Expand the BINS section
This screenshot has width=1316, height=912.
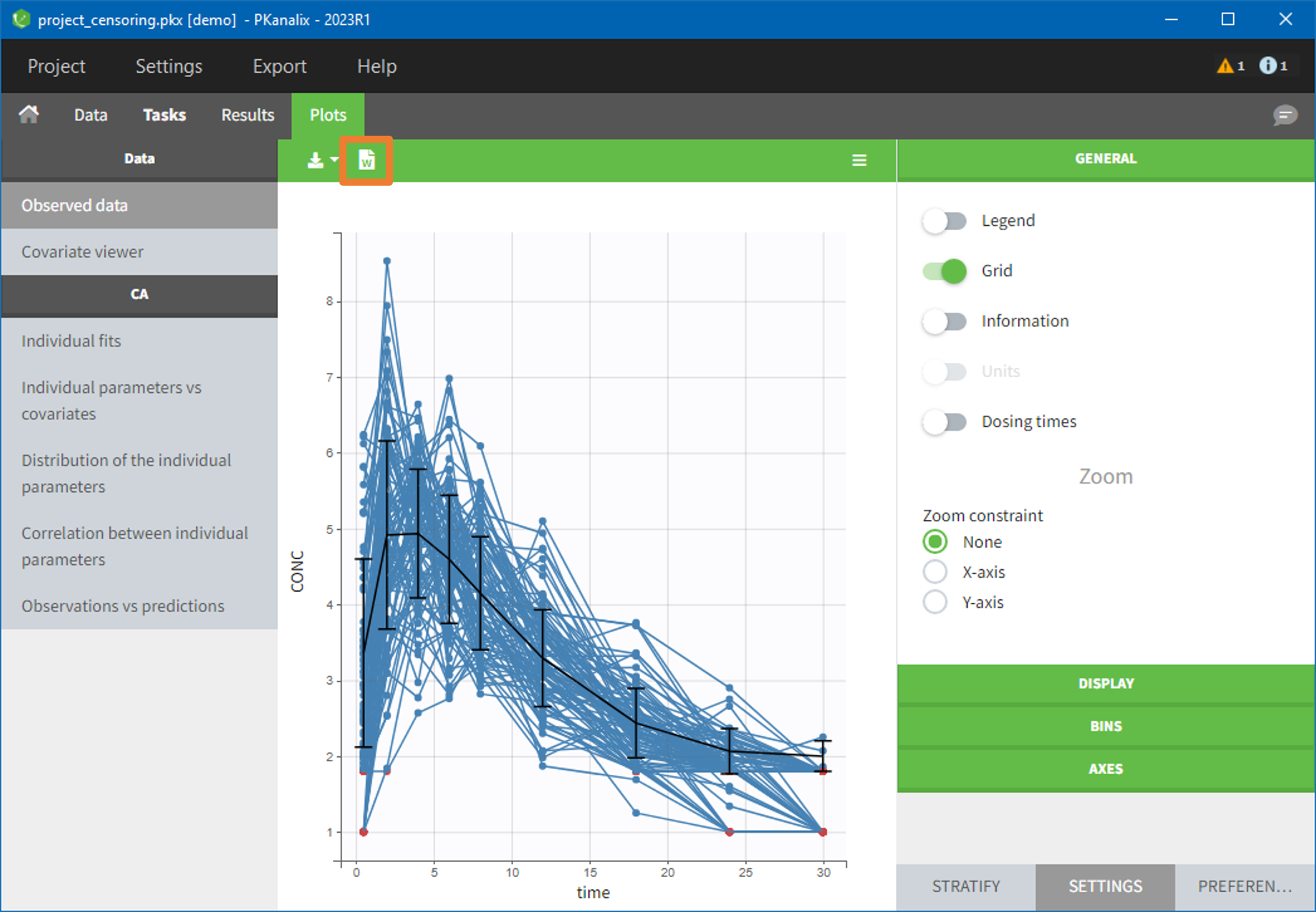pyautogui.click(x=1105, y=726)
